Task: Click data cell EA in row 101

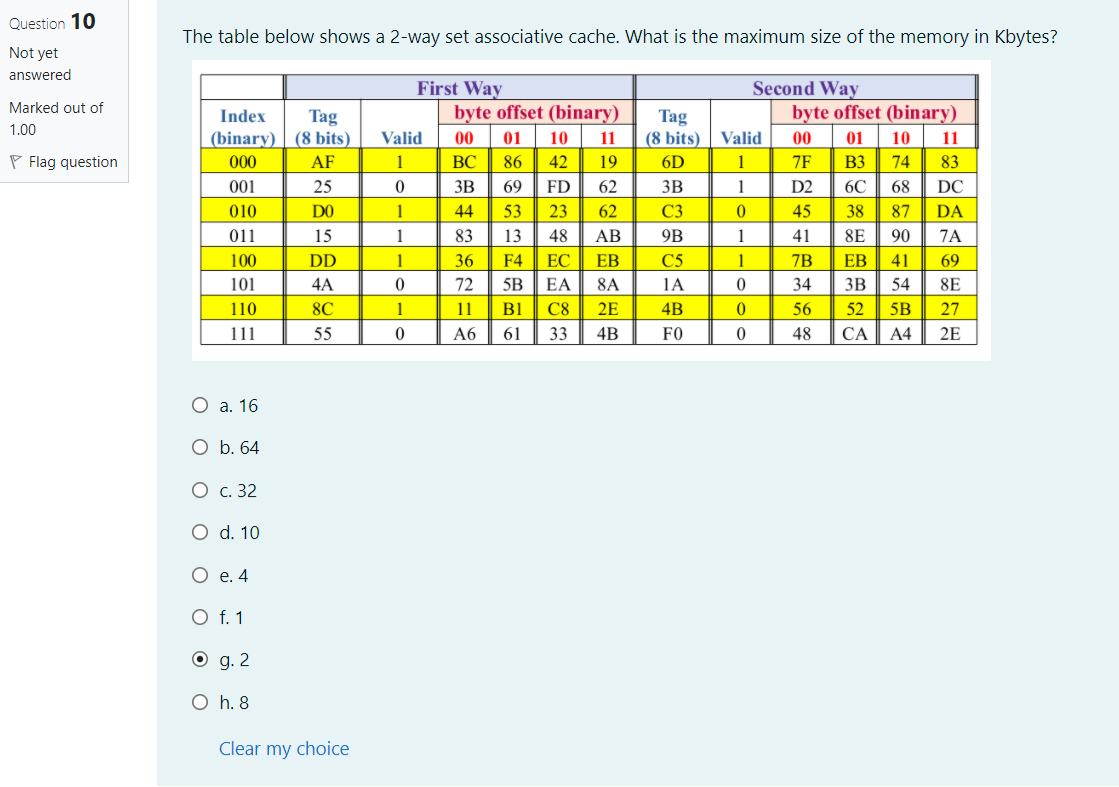Action: [x=558, y=284]
